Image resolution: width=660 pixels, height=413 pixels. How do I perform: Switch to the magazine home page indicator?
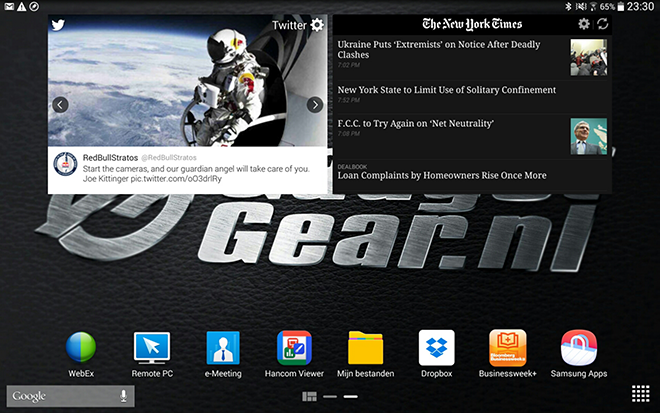[x=309, y=396]
